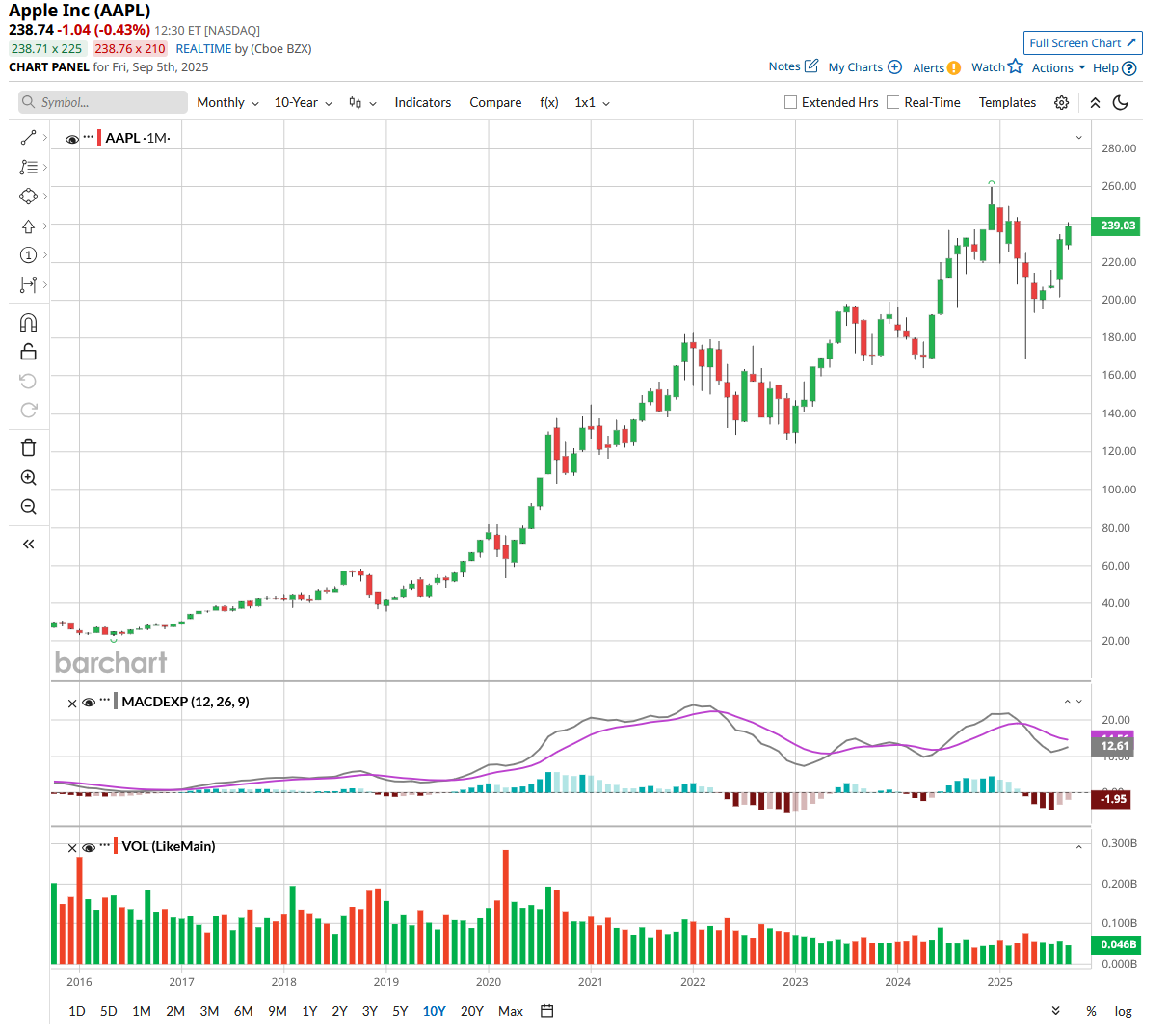Toggle the magnet snap tool
The image size is (1168, 1036).
[28, 322]
